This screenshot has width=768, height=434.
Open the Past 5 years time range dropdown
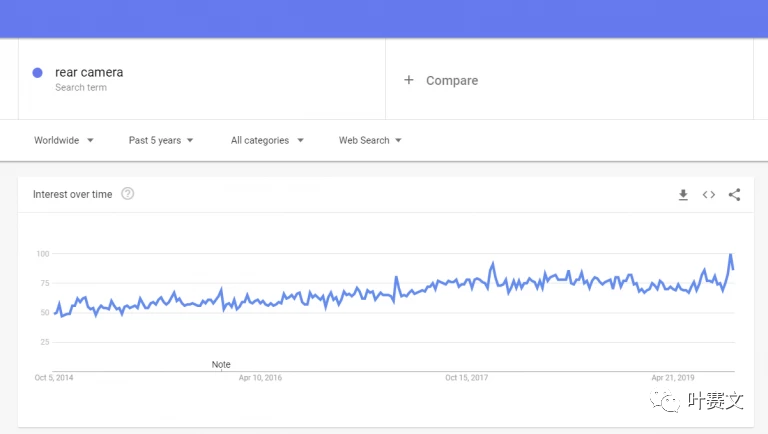click(161, 141)
